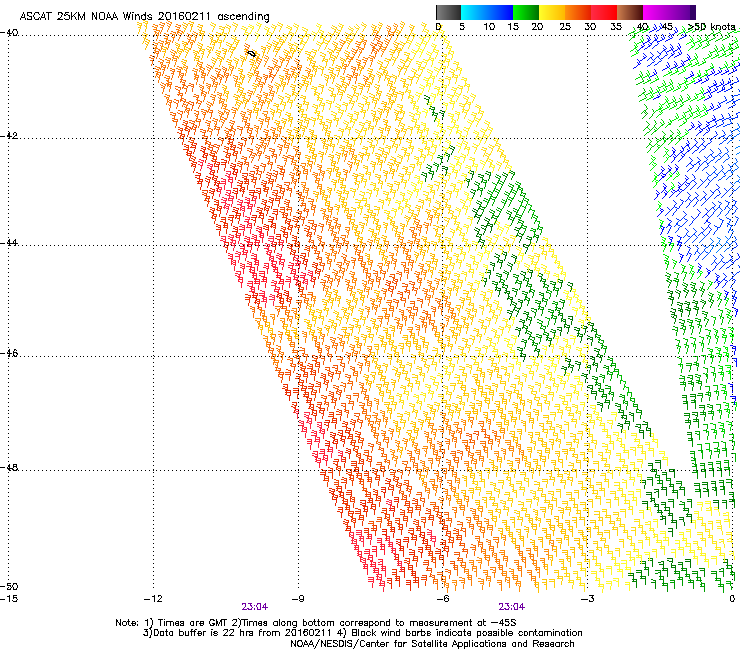Click the '35' legend scale label
Image resolution: width=740 pixels, height=650 pixels.
click(x=616, y=27)
